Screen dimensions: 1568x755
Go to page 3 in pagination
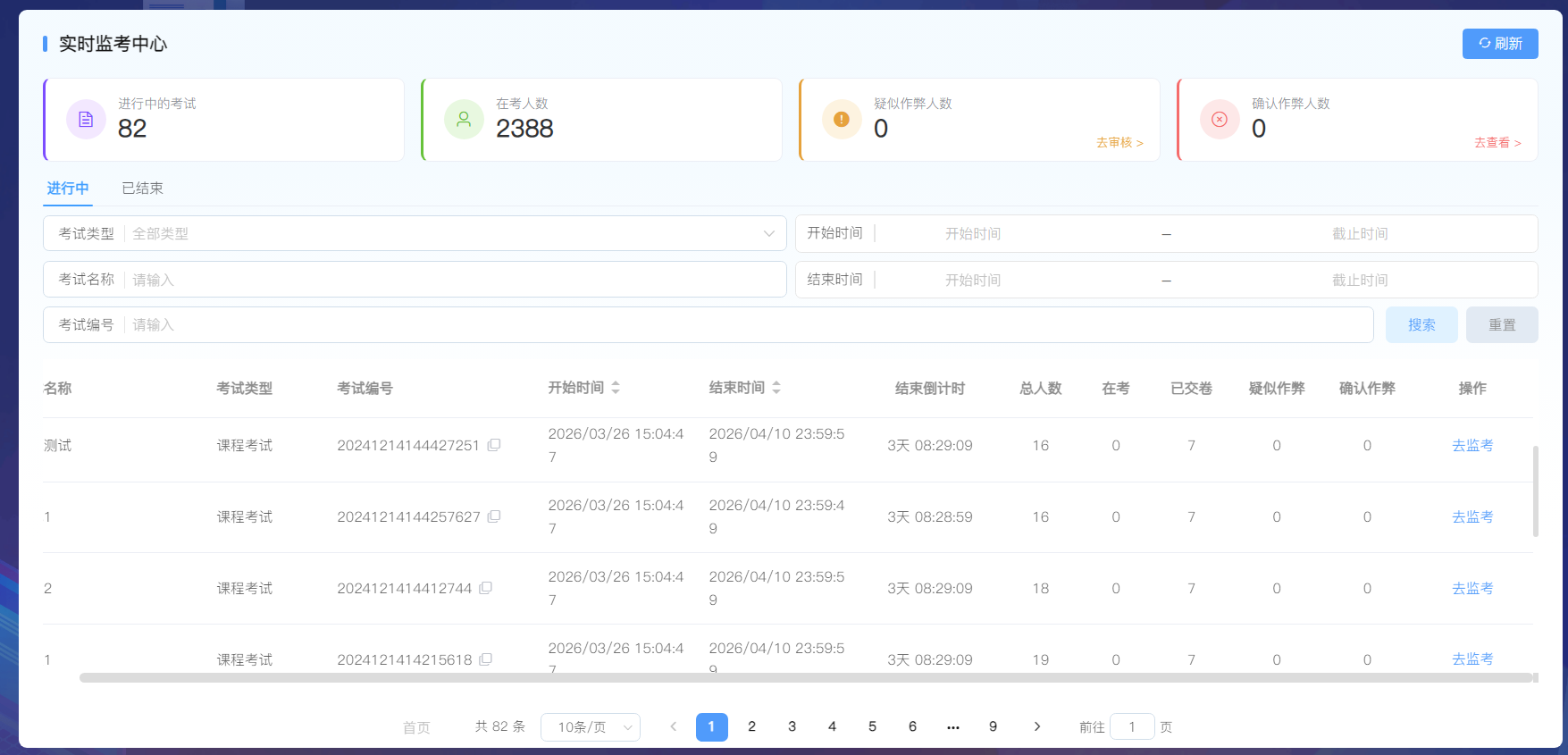click(792, 727)
